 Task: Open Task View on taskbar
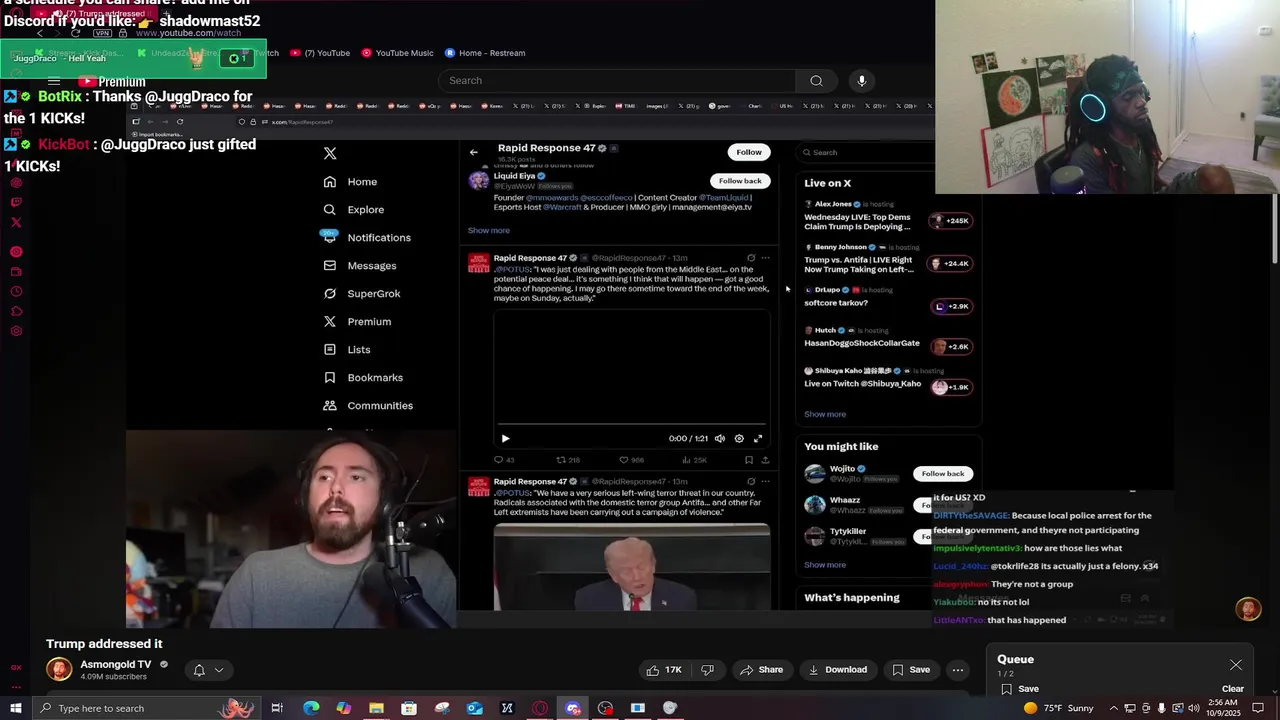click(x=277, y=708)
